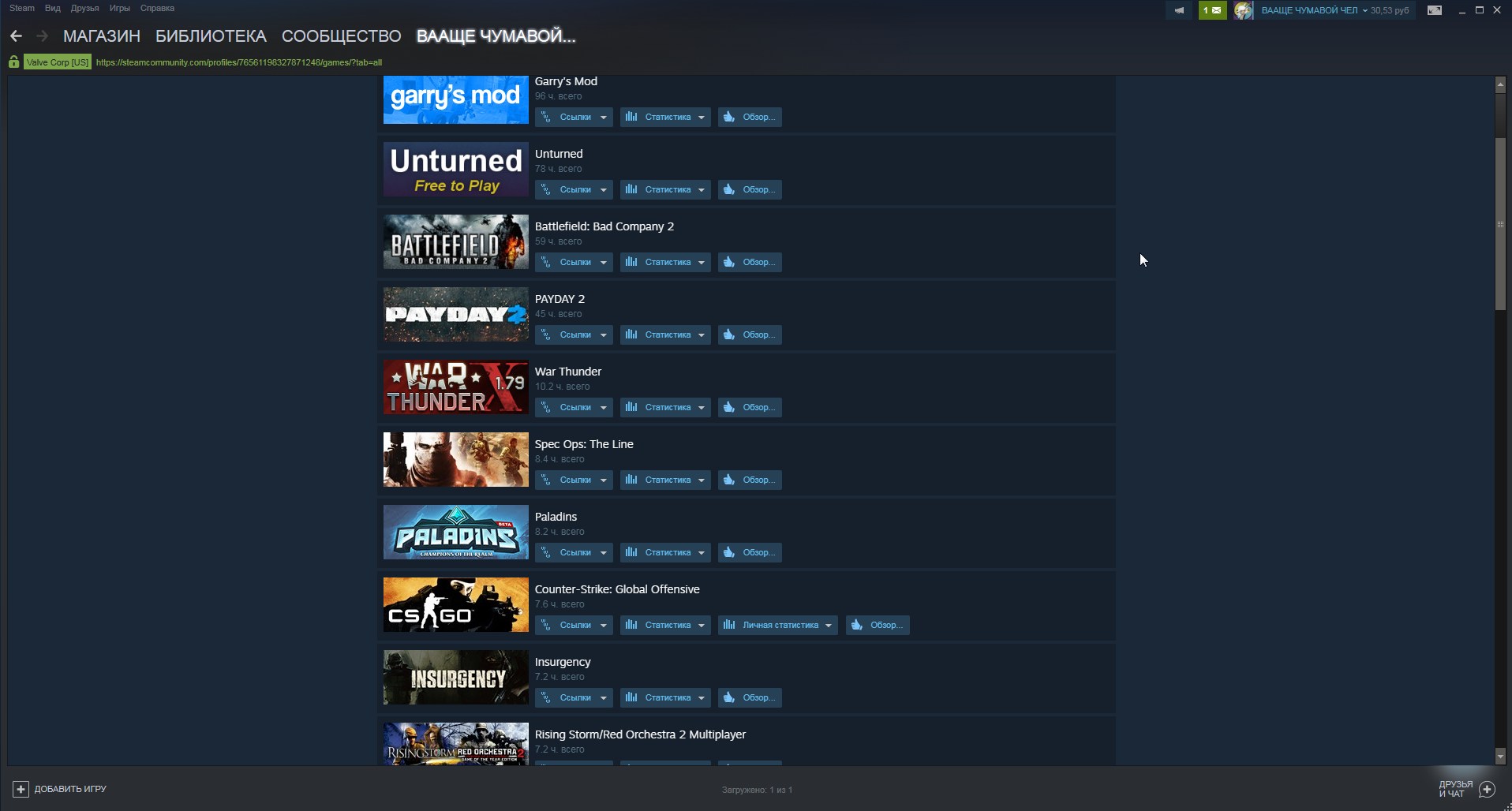This screenshot has height=811, width=1512.
Task: Expand the Статистика dropdown for Battlefield: Bad Company 2
Action: point(665,262)
